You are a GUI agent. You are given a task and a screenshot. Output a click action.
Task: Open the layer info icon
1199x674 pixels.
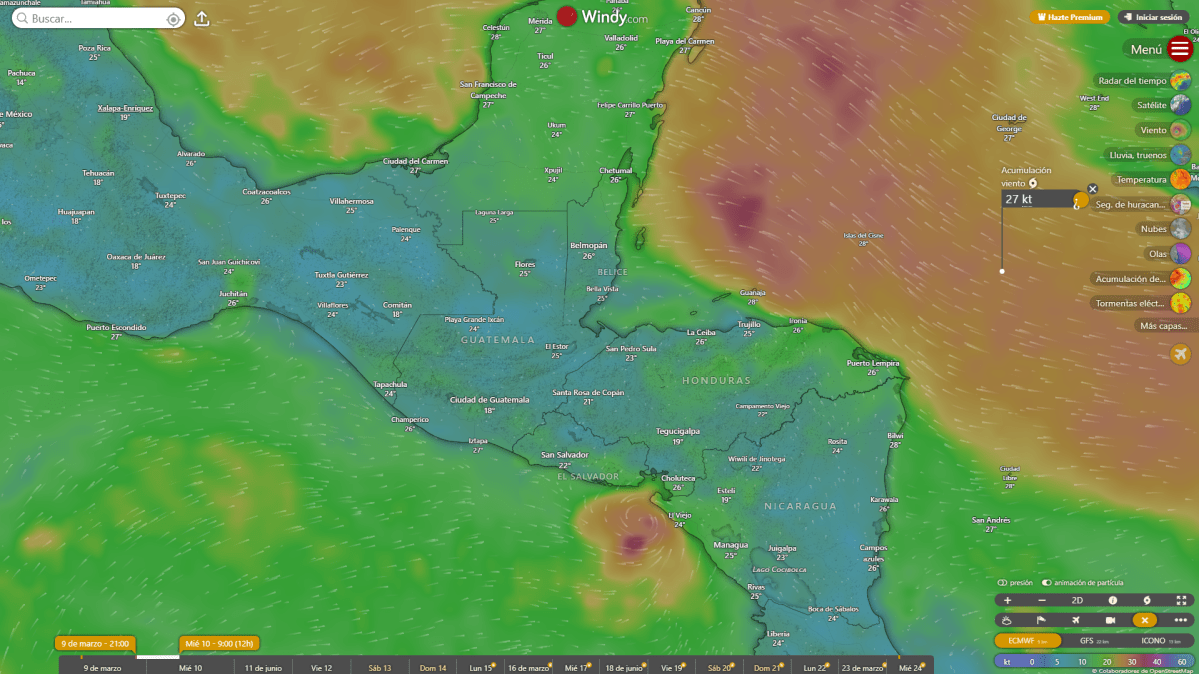(1113, 601)
